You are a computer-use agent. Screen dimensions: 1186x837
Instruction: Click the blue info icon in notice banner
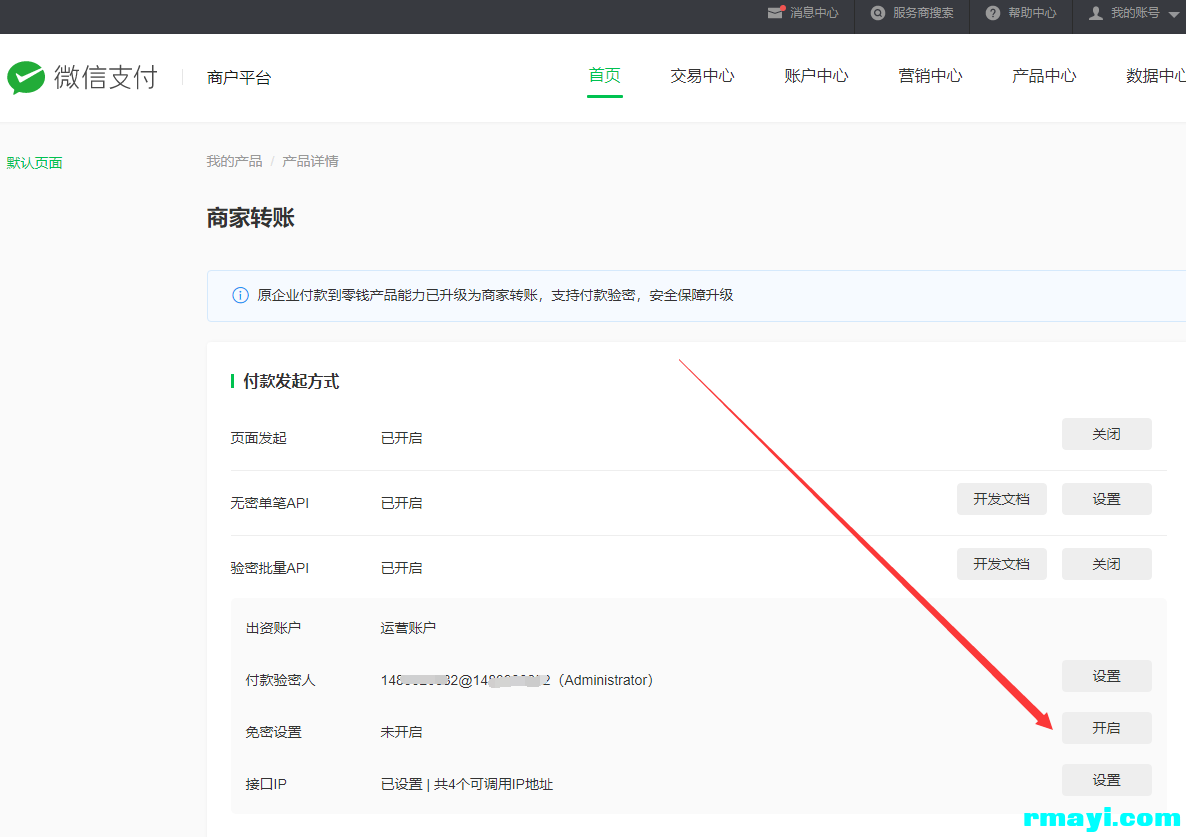tap(240, 295)
